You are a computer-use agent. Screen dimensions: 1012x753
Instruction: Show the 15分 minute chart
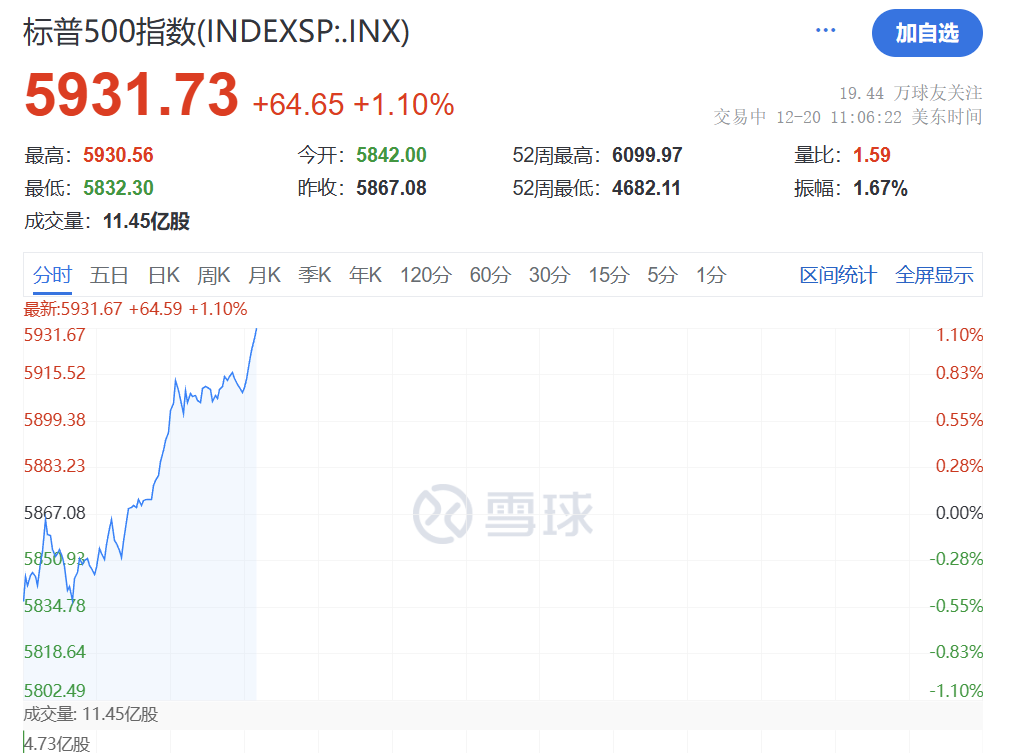click(609, 276)
